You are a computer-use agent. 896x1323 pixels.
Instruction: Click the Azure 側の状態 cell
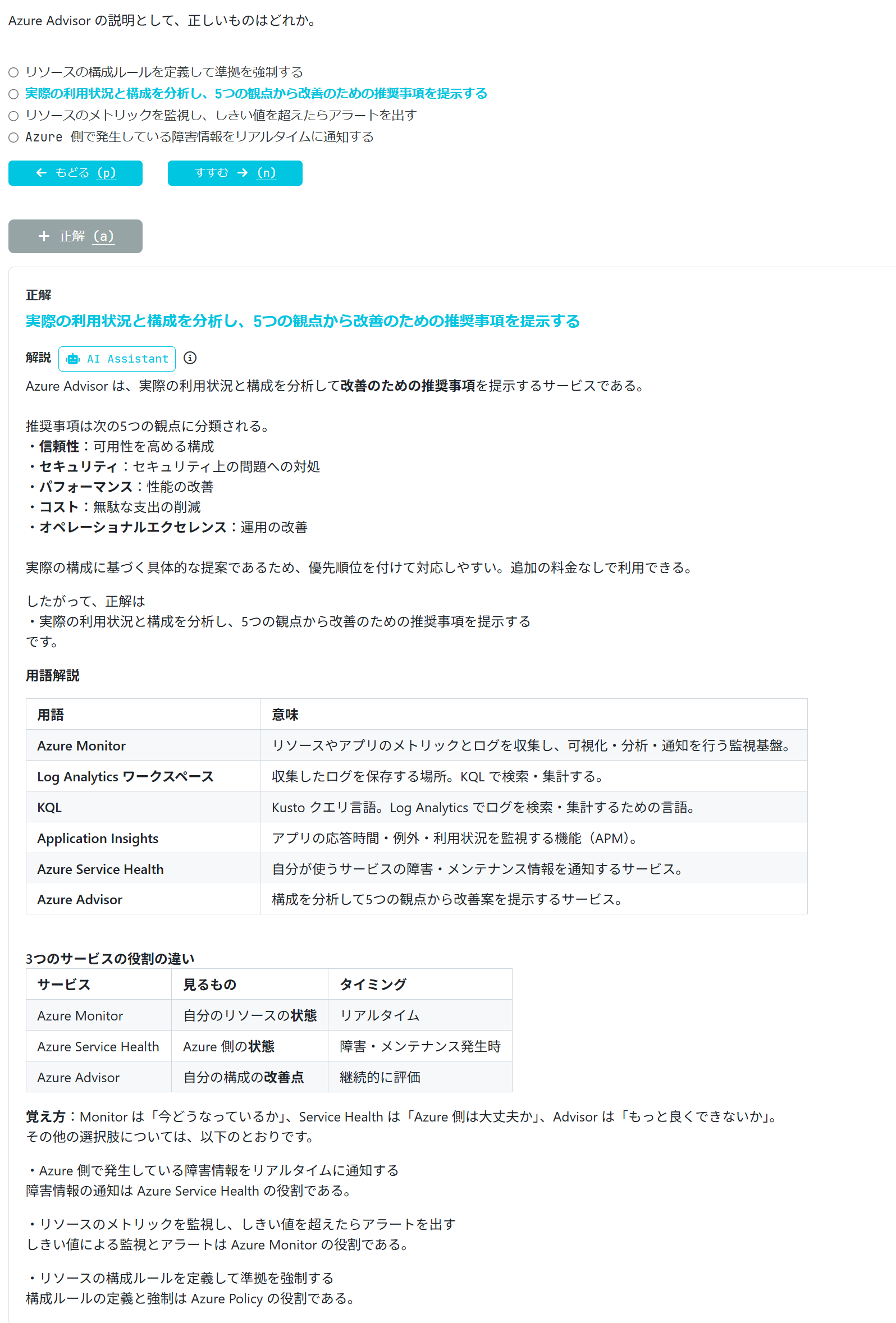point(250,1046)
